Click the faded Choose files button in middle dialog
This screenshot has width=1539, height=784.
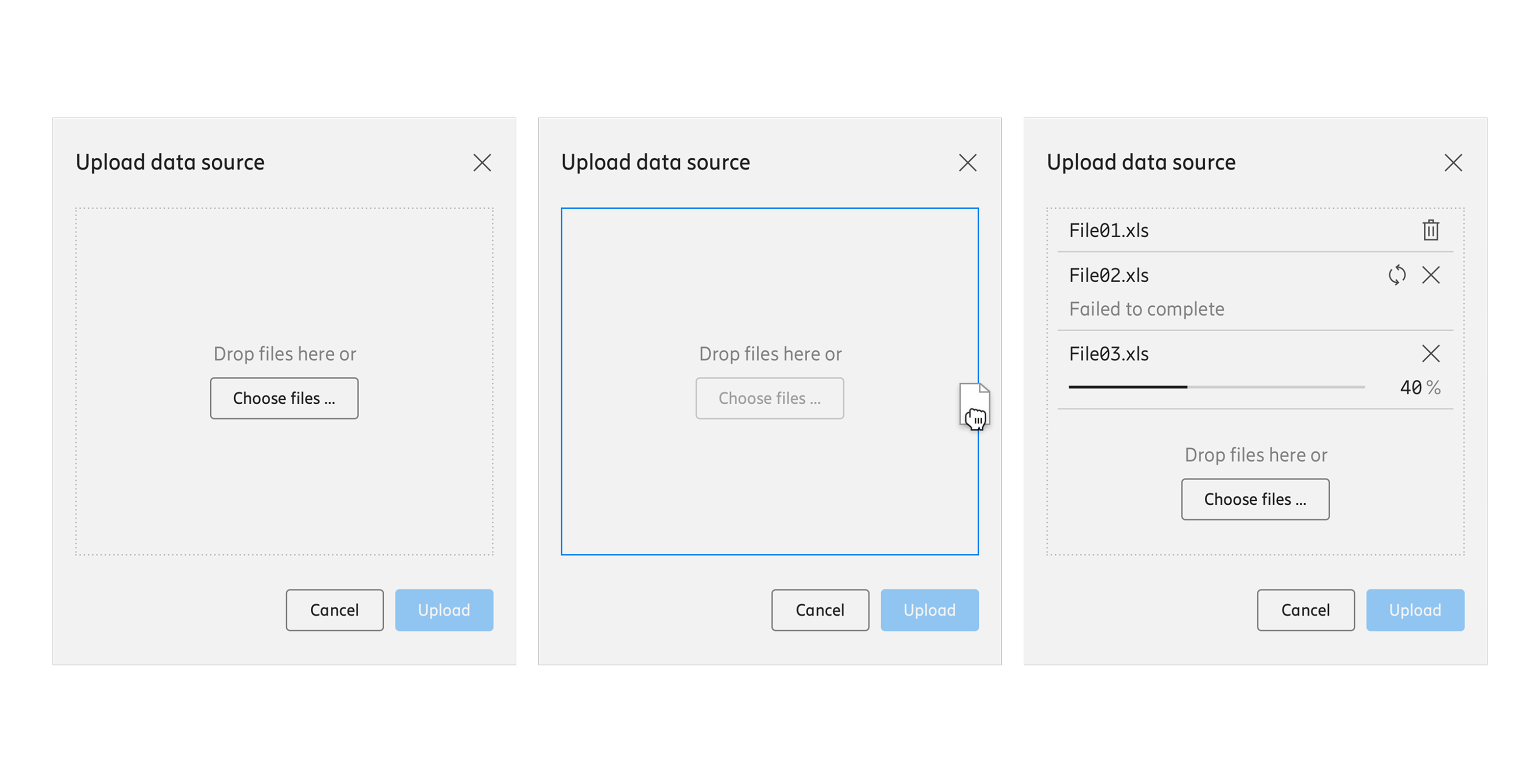pyautogui.click(x=769, y=398)
